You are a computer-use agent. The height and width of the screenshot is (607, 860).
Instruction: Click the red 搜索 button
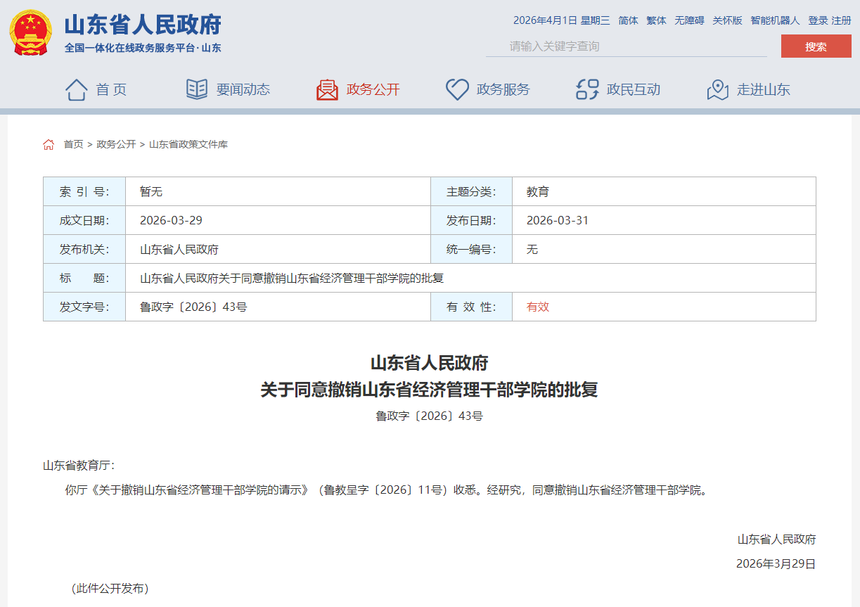(816, 47)
